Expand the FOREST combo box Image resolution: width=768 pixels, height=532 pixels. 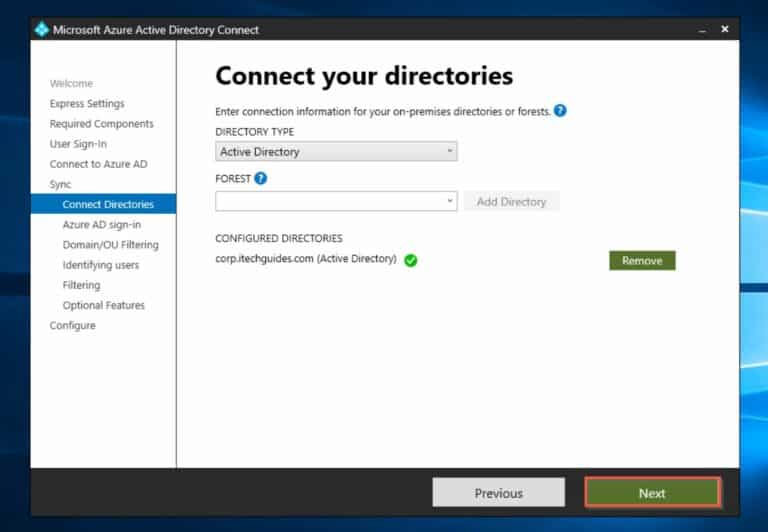pos(336,201)
